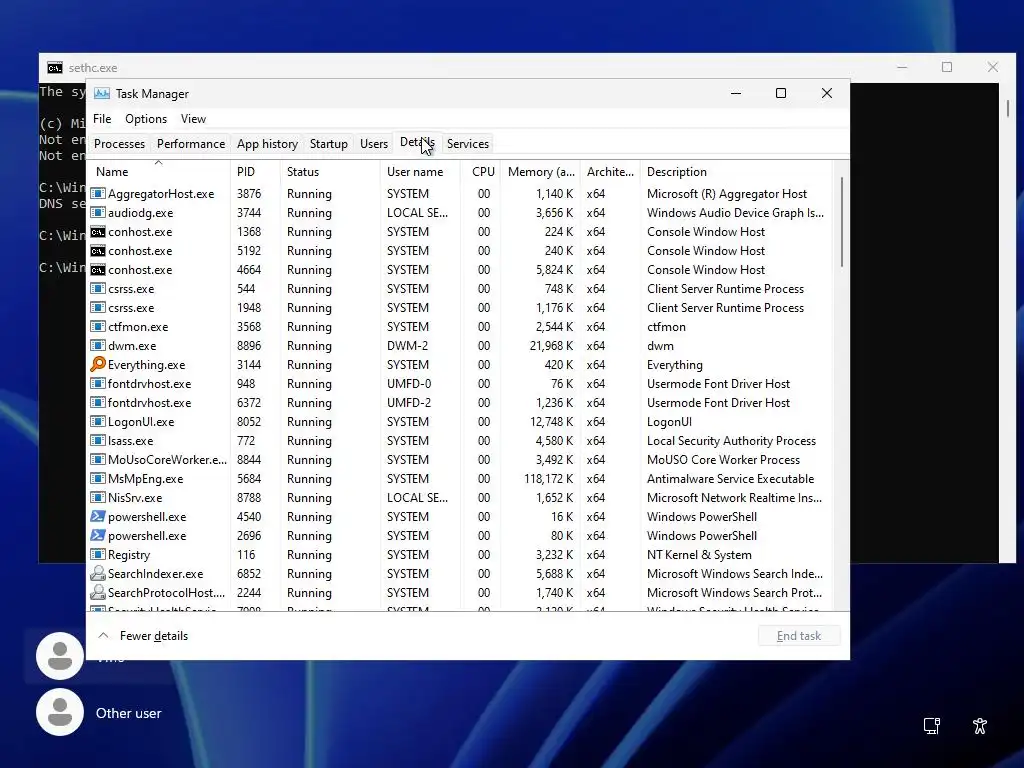Click the Everything.exe magnifier icon

pyautogui.click(x=98, y=364)
